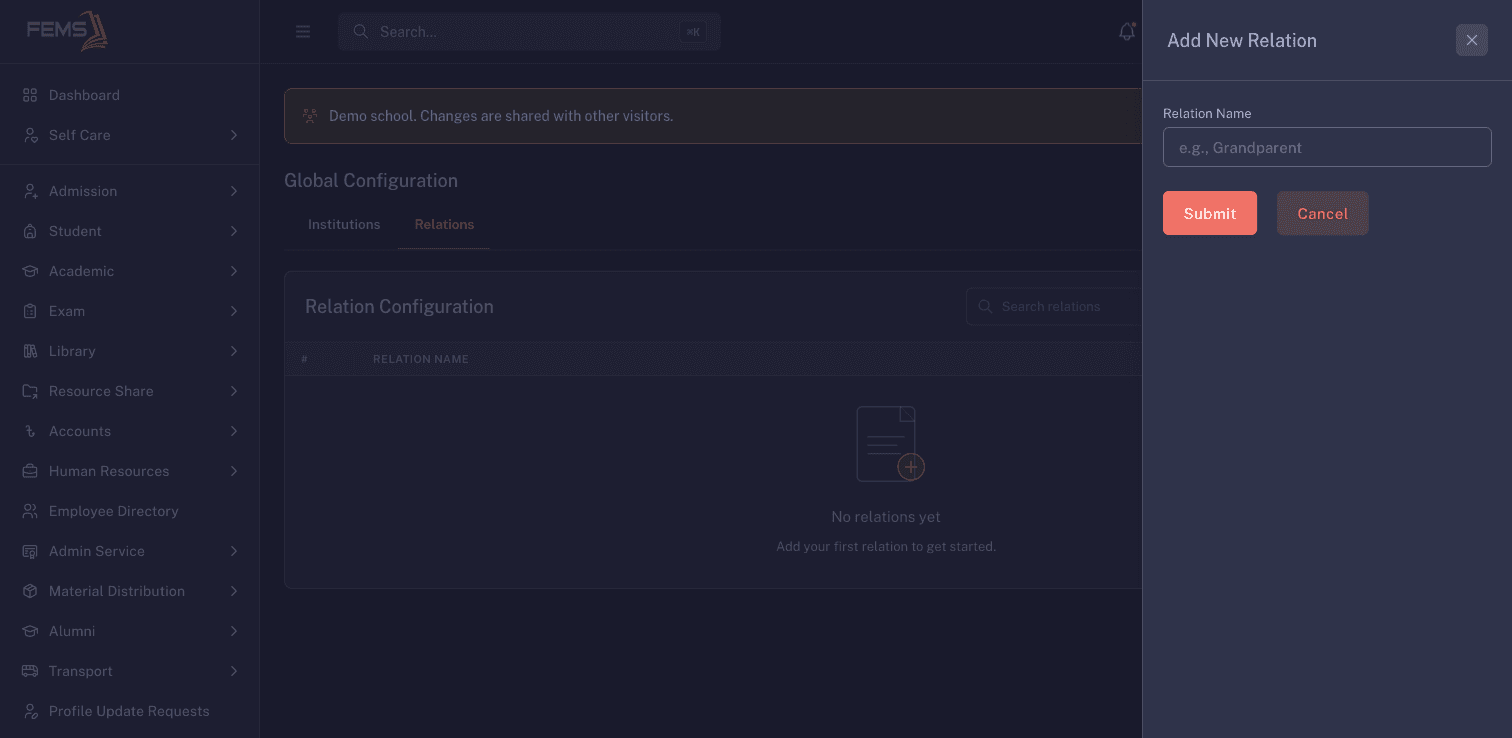Click the Library books icon
This screenshot has height=738, width=1512.
tap(30, 351)
